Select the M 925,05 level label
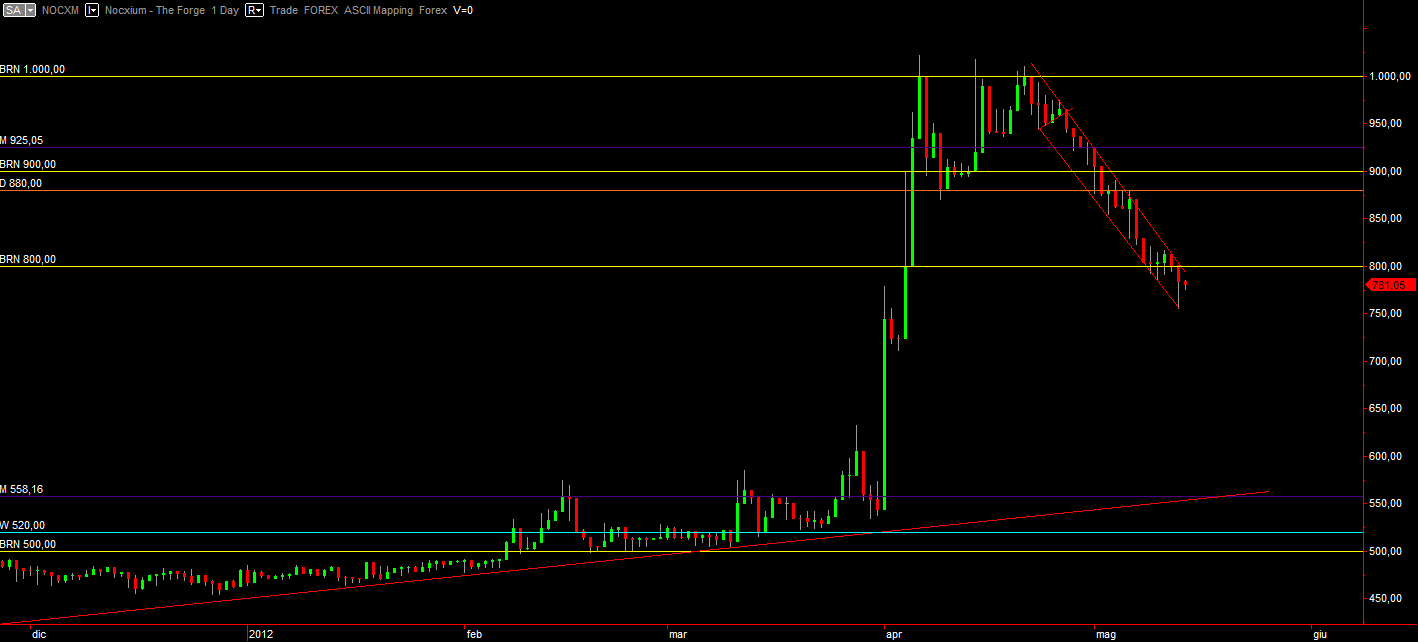Viewport: 1418px width, 642px height. (22, 141)
